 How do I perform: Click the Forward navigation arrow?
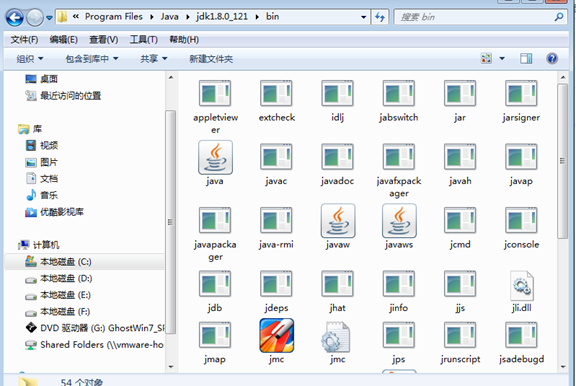point(35,17)
